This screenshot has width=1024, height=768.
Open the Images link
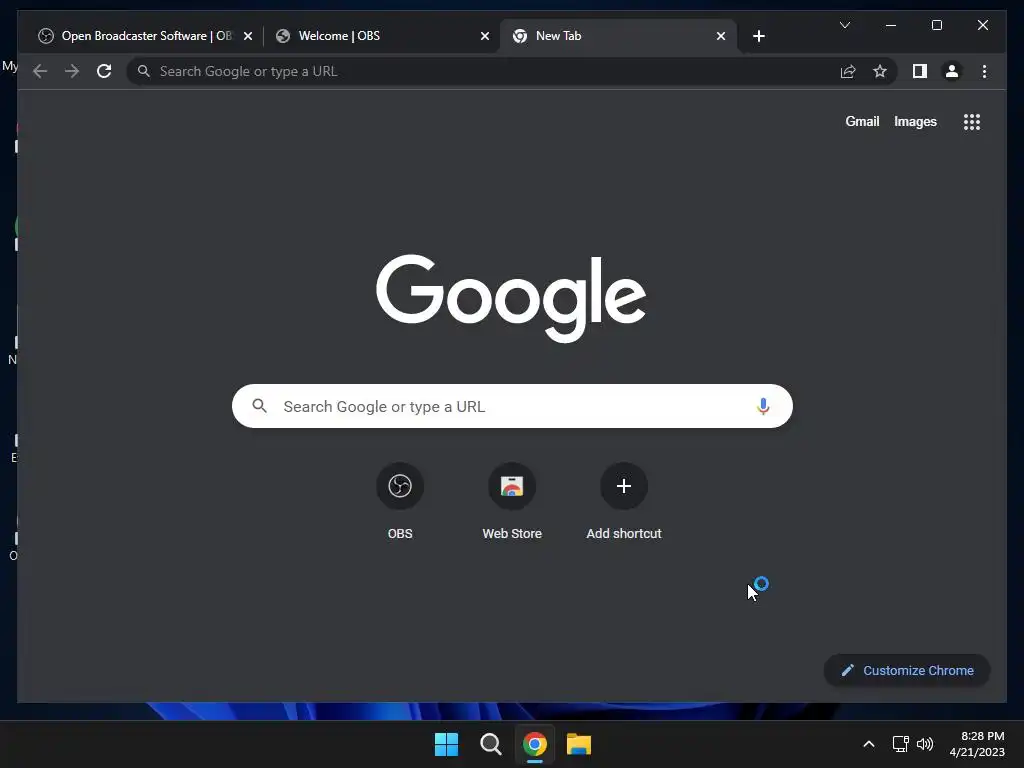click(915, 121)
